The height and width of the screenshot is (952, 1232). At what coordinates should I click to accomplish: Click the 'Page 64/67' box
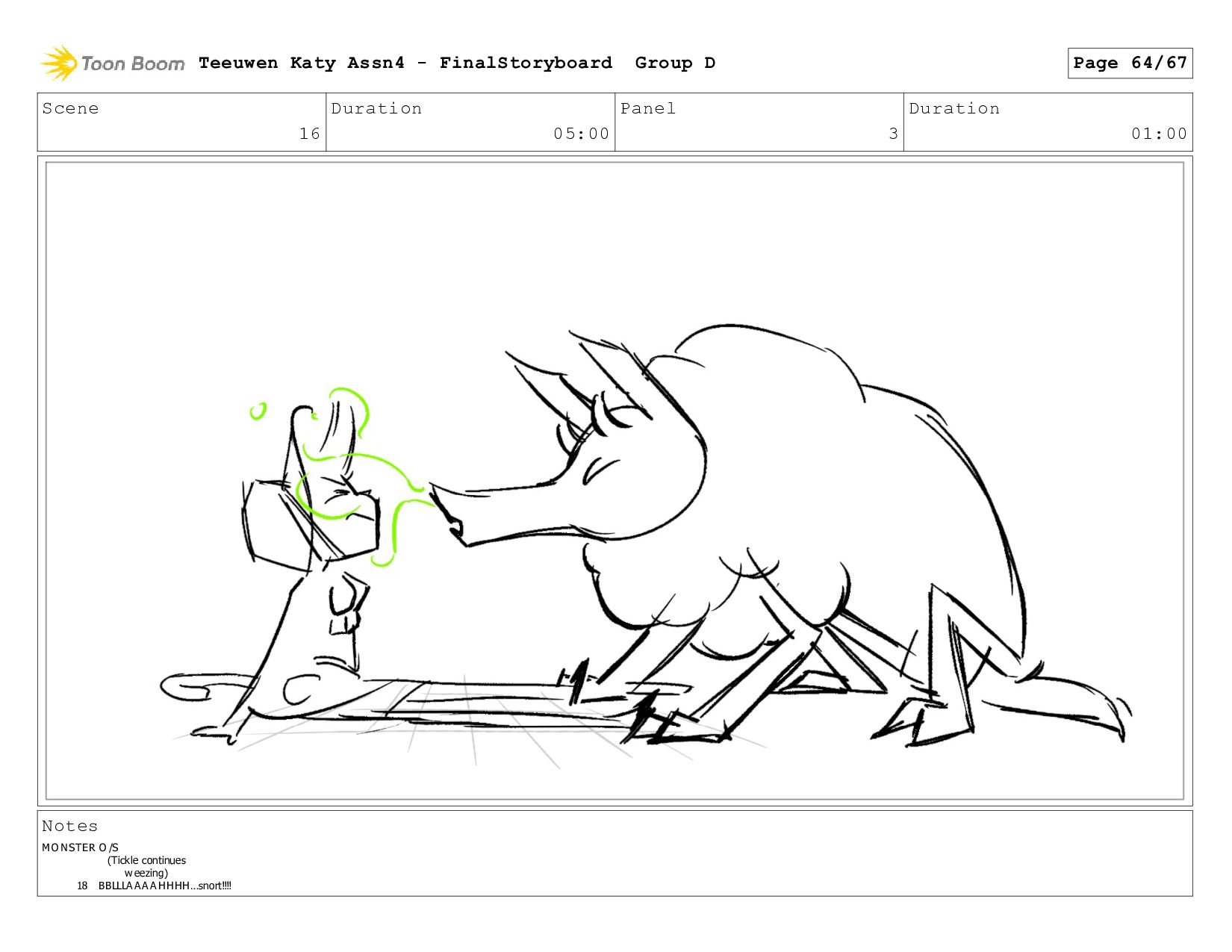point(1130,63)
